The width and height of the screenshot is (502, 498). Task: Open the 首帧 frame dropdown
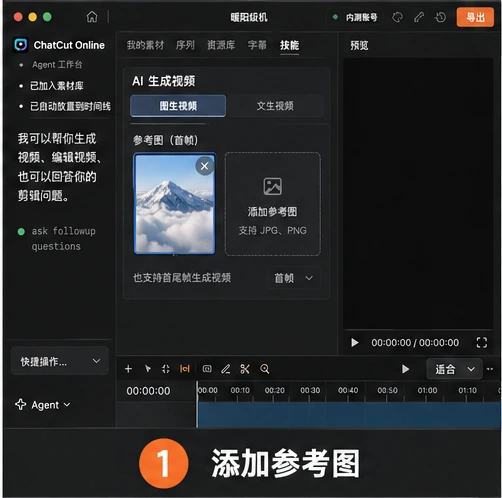click(x=294, y=278)
